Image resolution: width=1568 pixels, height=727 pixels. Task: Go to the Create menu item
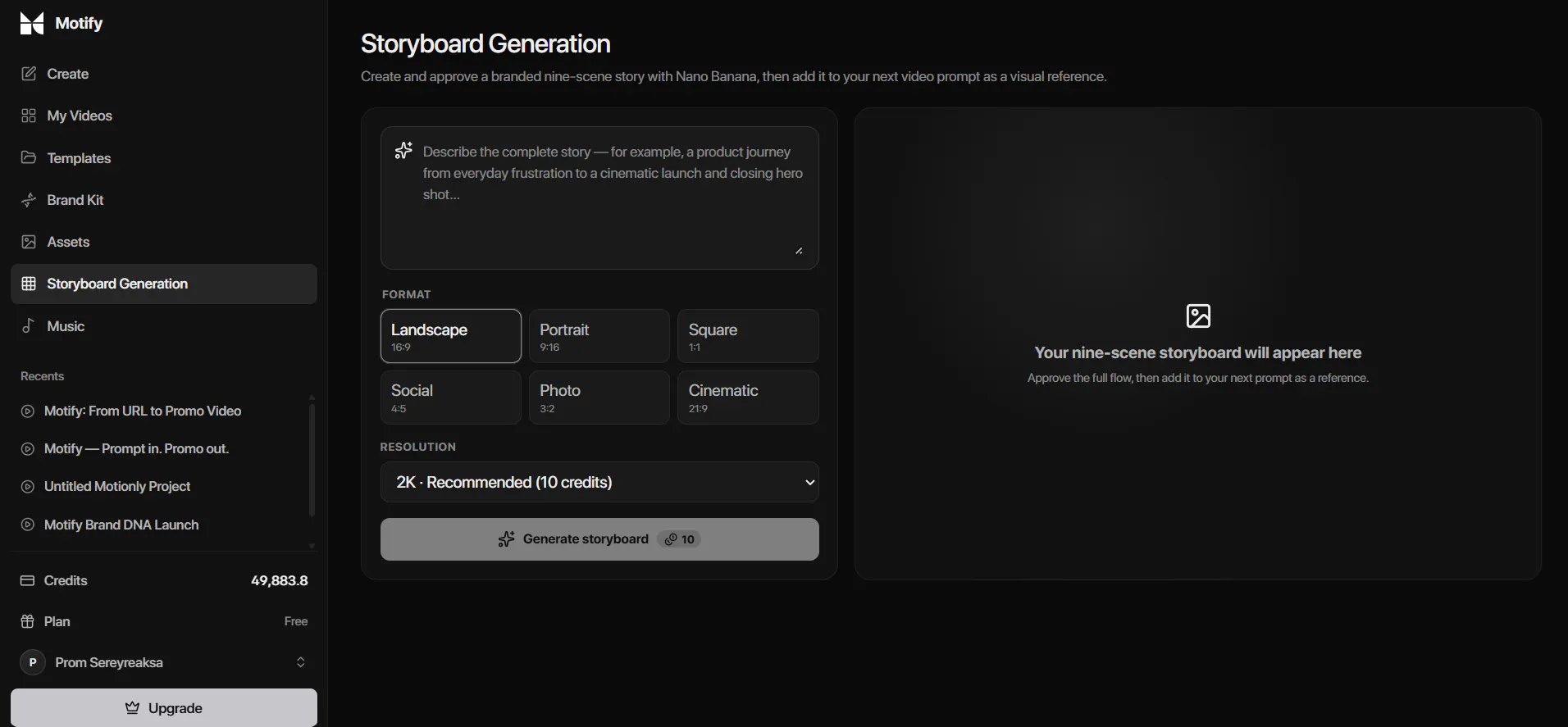point(164,74)
